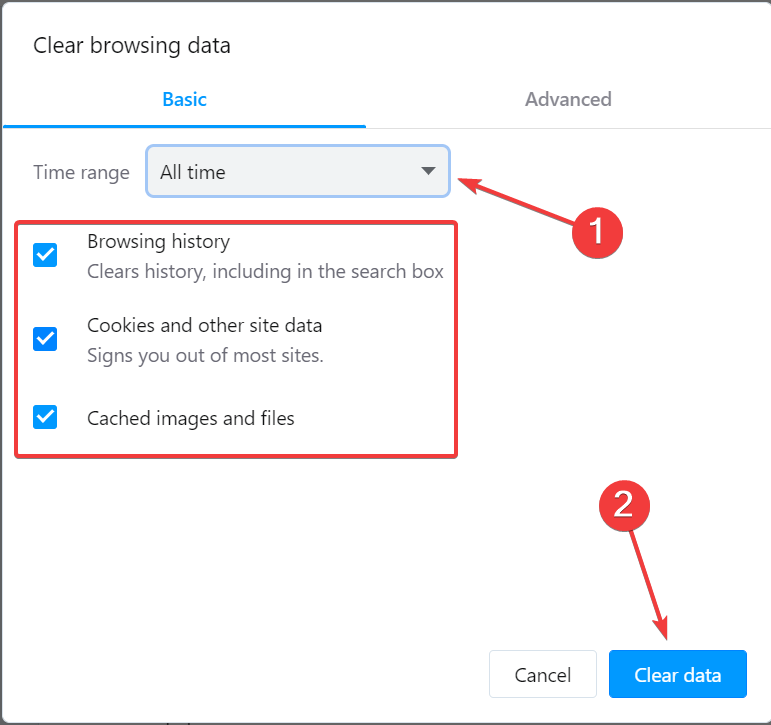Click 'Clears history, including in the search box' text
771x725 pixels.
[266, 272]
